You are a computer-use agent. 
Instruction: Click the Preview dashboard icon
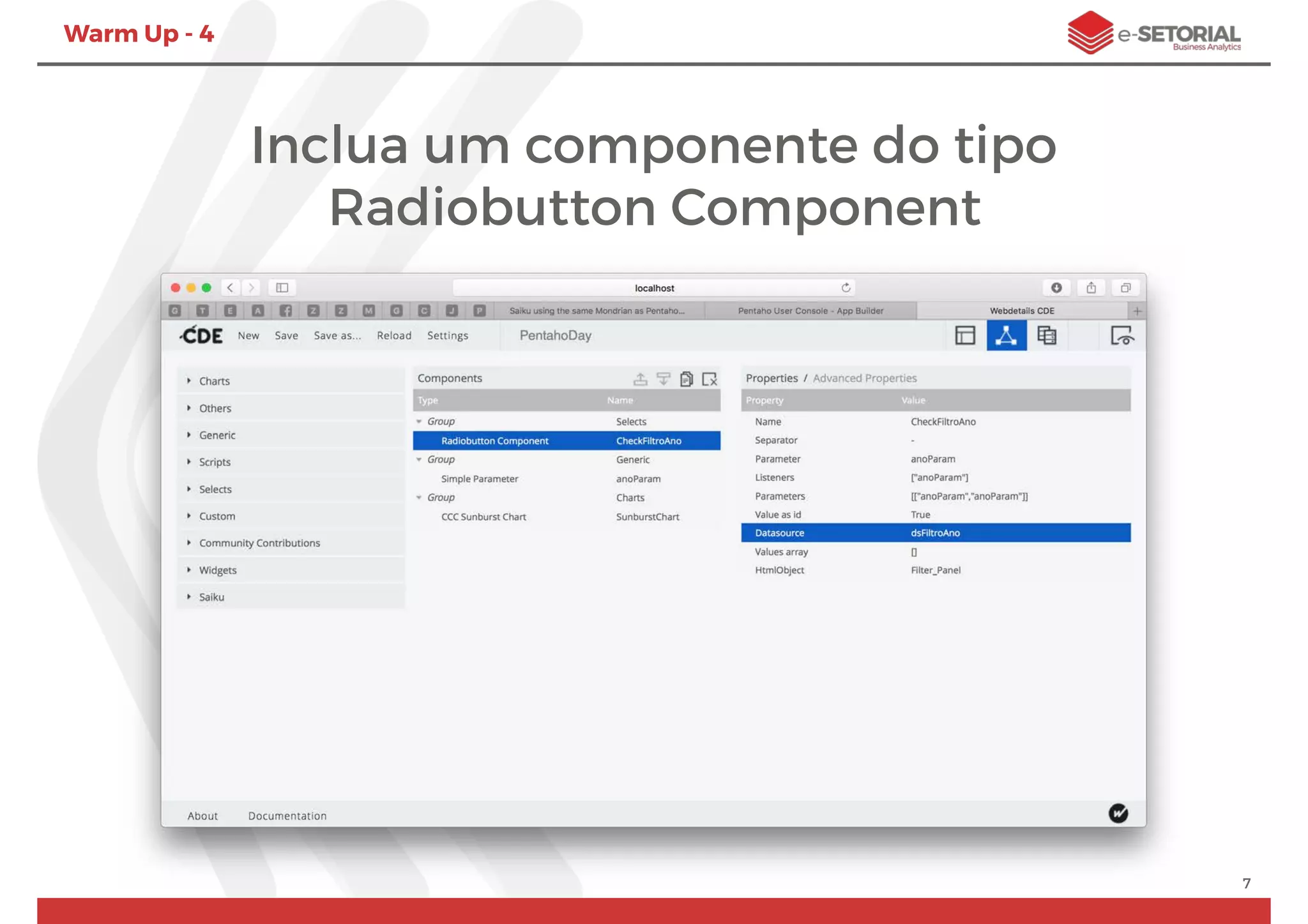click(x=1122, y=335)
